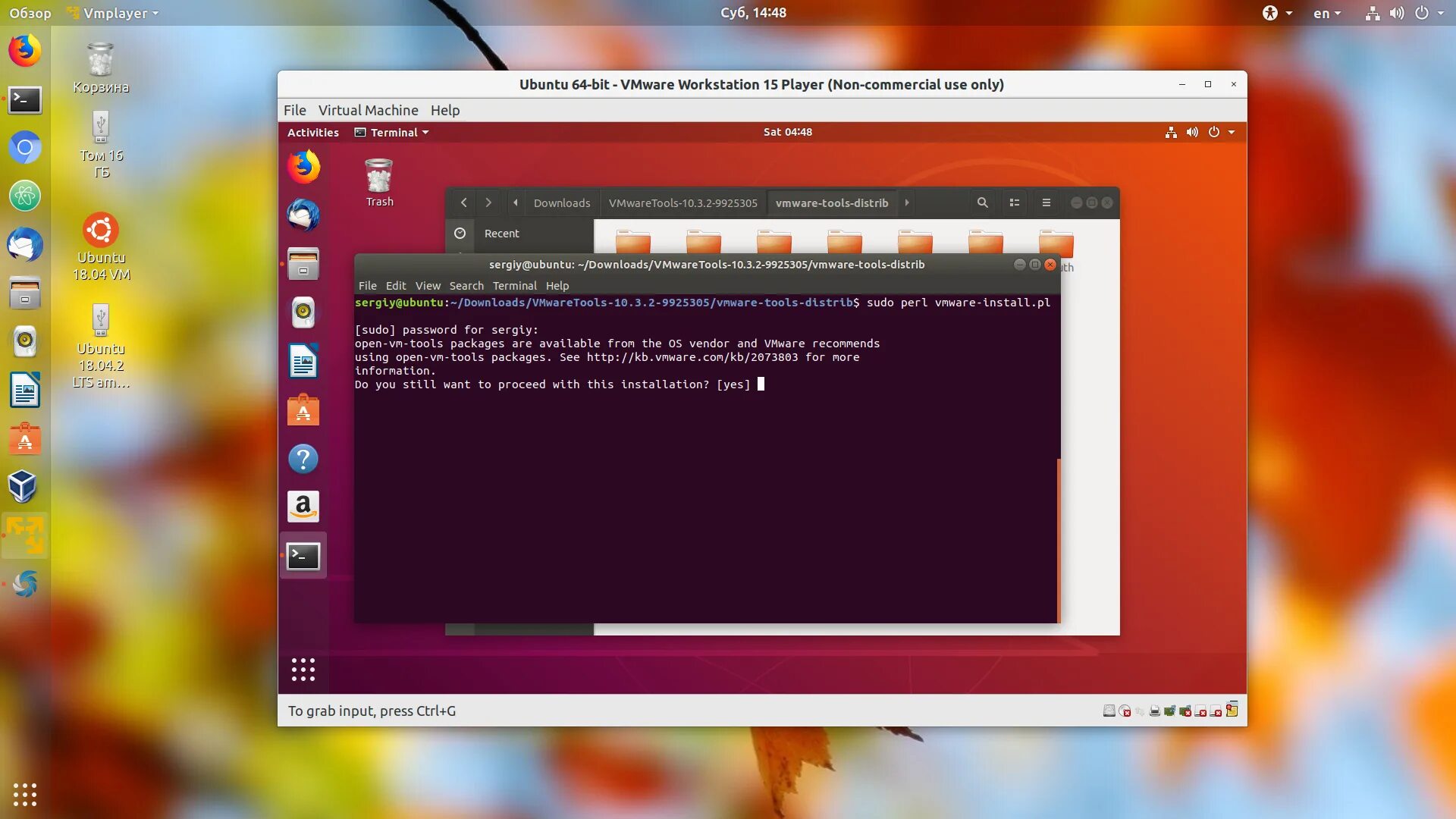Open the Terminal menu in file manager
1456x819 pixels.
513,286
